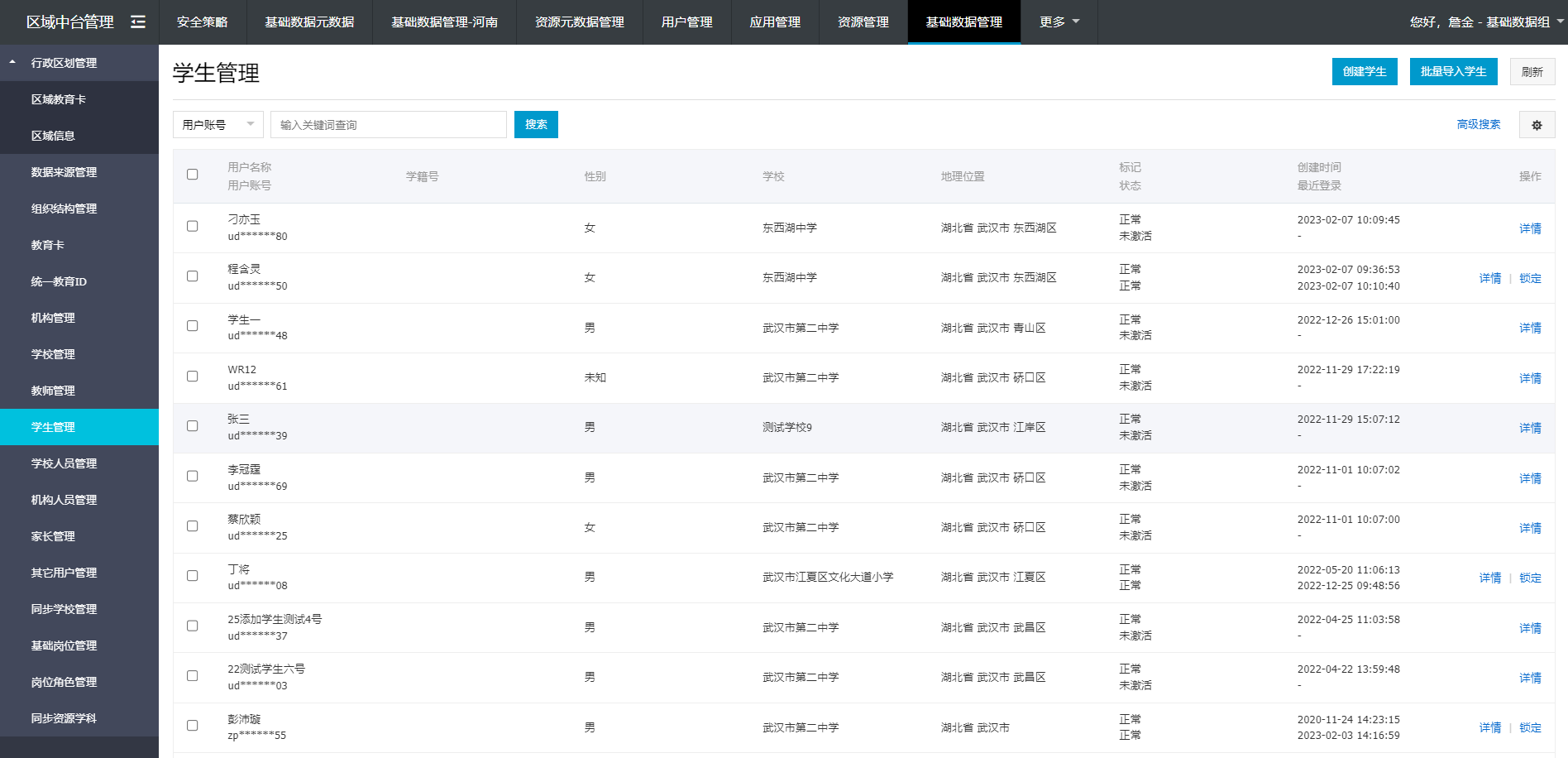This screenshot has height=758, width=1568.
Task: Open 详情 for 学生一
Action: point(1530,328)
